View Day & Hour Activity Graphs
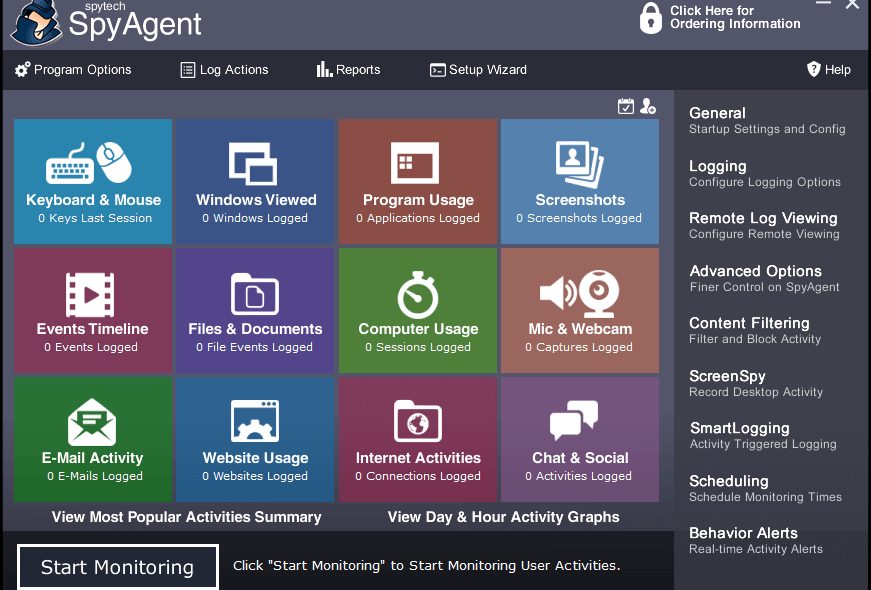The image size is (871, 590). click(x=503, y=517)
